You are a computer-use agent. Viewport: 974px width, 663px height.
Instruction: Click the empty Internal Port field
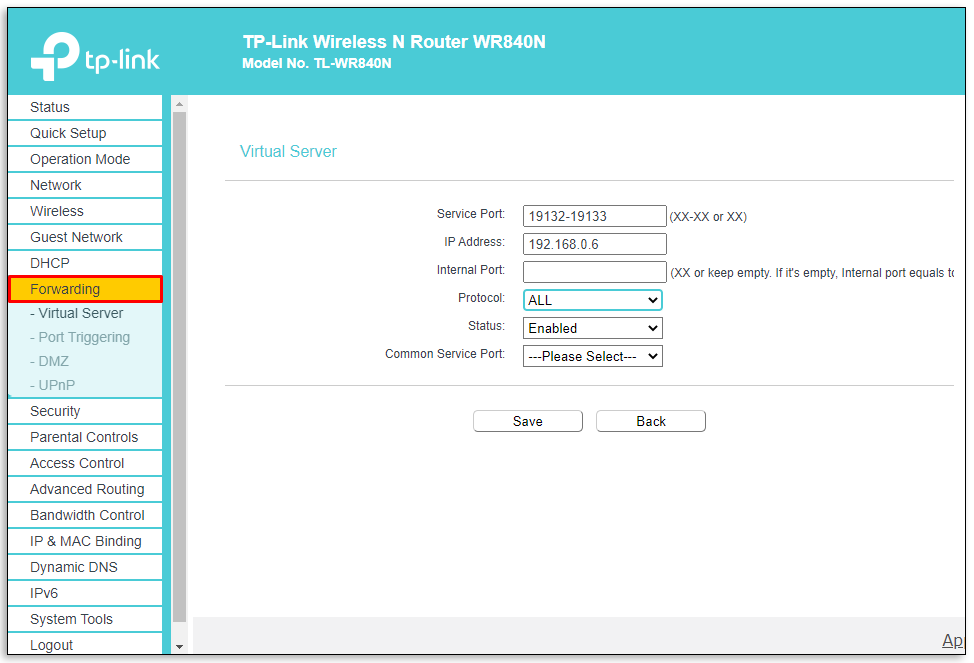(x=594, y=272)
